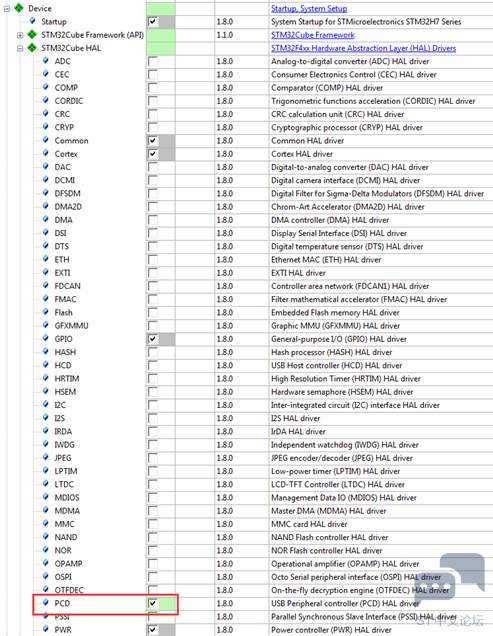The image size is (493, 636).
Task: Select the Flash tree item
Action: pyautogui.click(x=63, y=313)
